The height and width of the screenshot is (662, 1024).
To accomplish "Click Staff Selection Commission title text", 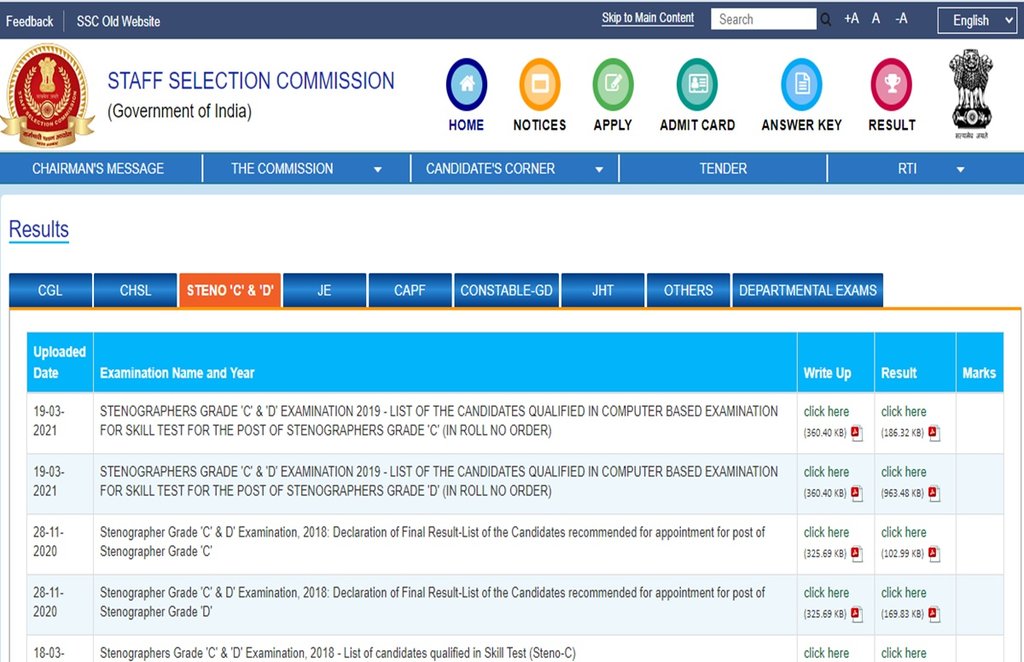I will click(251, 80).
